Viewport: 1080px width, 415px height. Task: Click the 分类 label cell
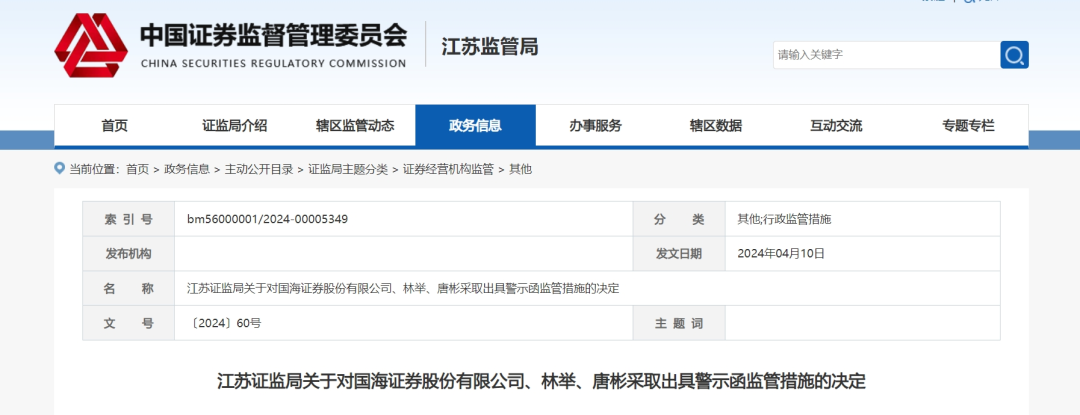(x=679, y=219)
